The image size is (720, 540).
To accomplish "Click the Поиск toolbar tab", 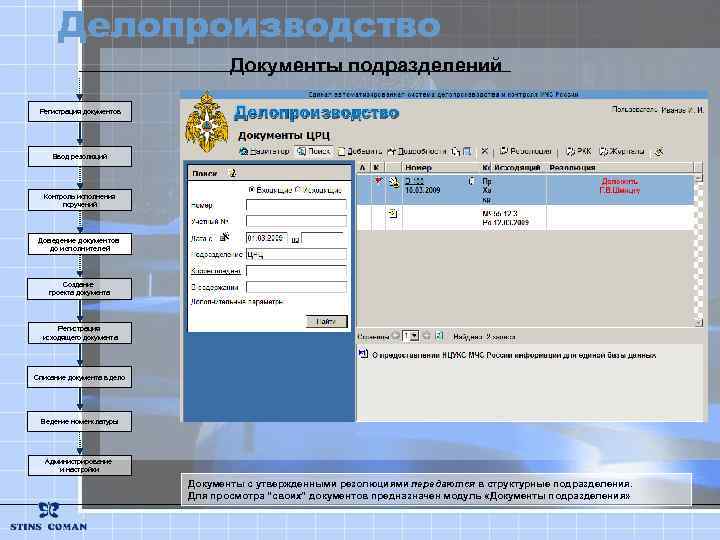I will pyautogui.click(x=313, y=151).
